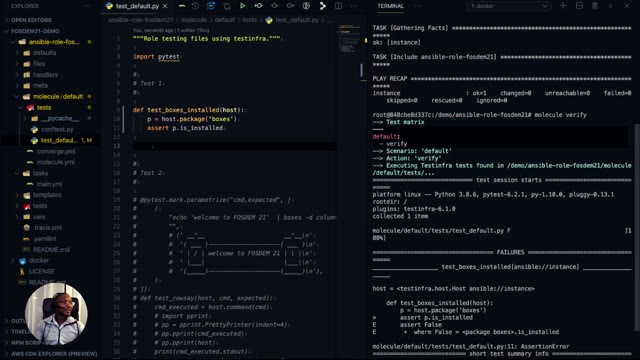The width and height of the screenshot is (640, 360).
Task: Close the terminal panel with X icon
Action: click(627, 6)
